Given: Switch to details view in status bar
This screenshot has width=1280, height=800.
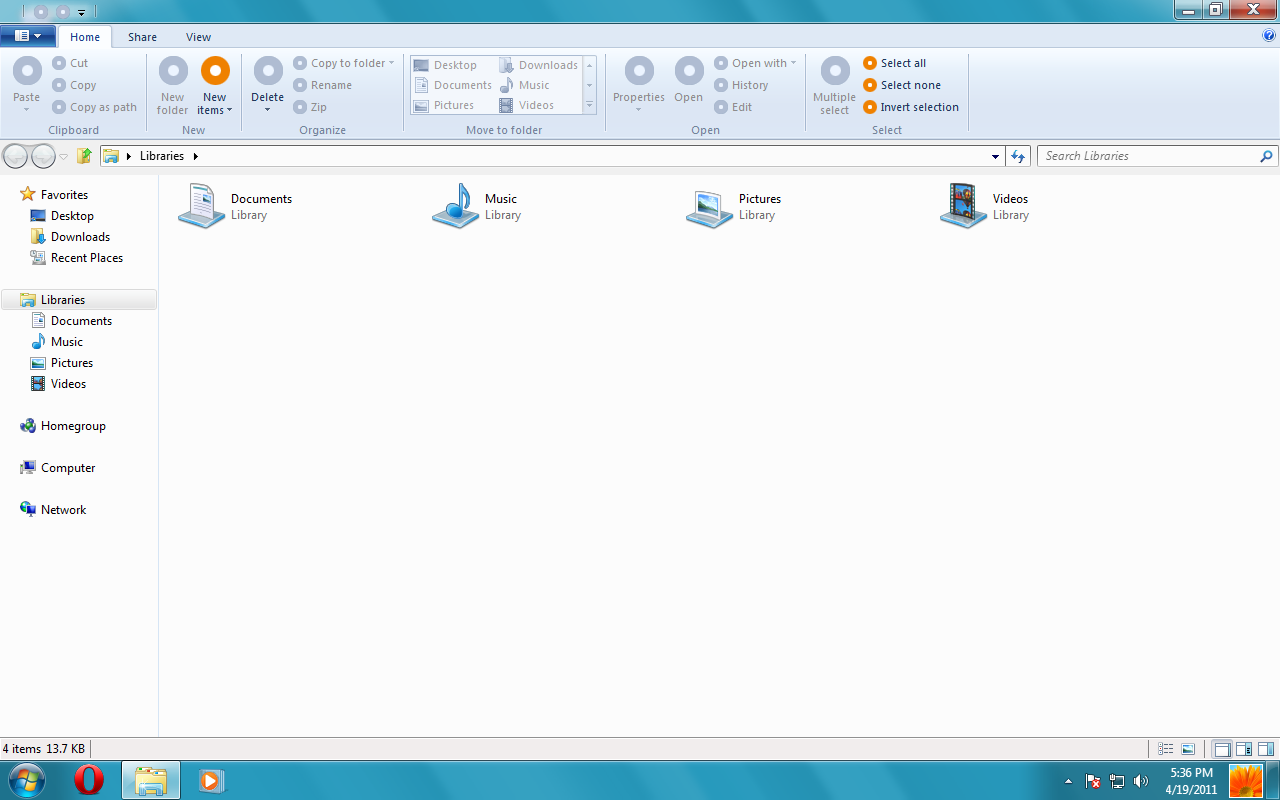Looking at the screenshot, I should pyautogui.click(x=1165, y=749).
